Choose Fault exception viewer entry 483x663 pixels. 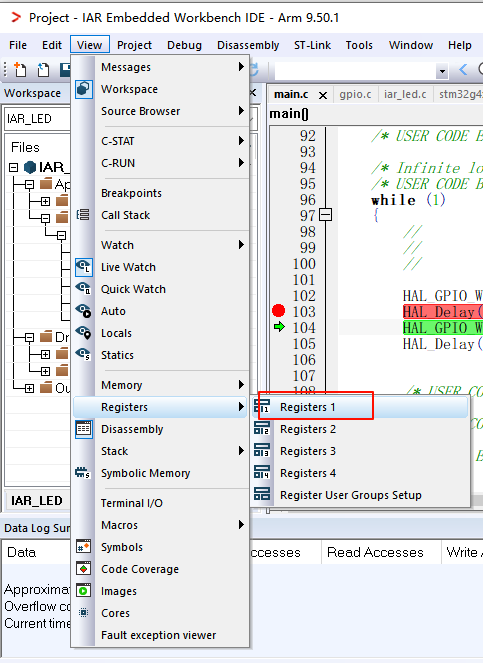point(161,635)
